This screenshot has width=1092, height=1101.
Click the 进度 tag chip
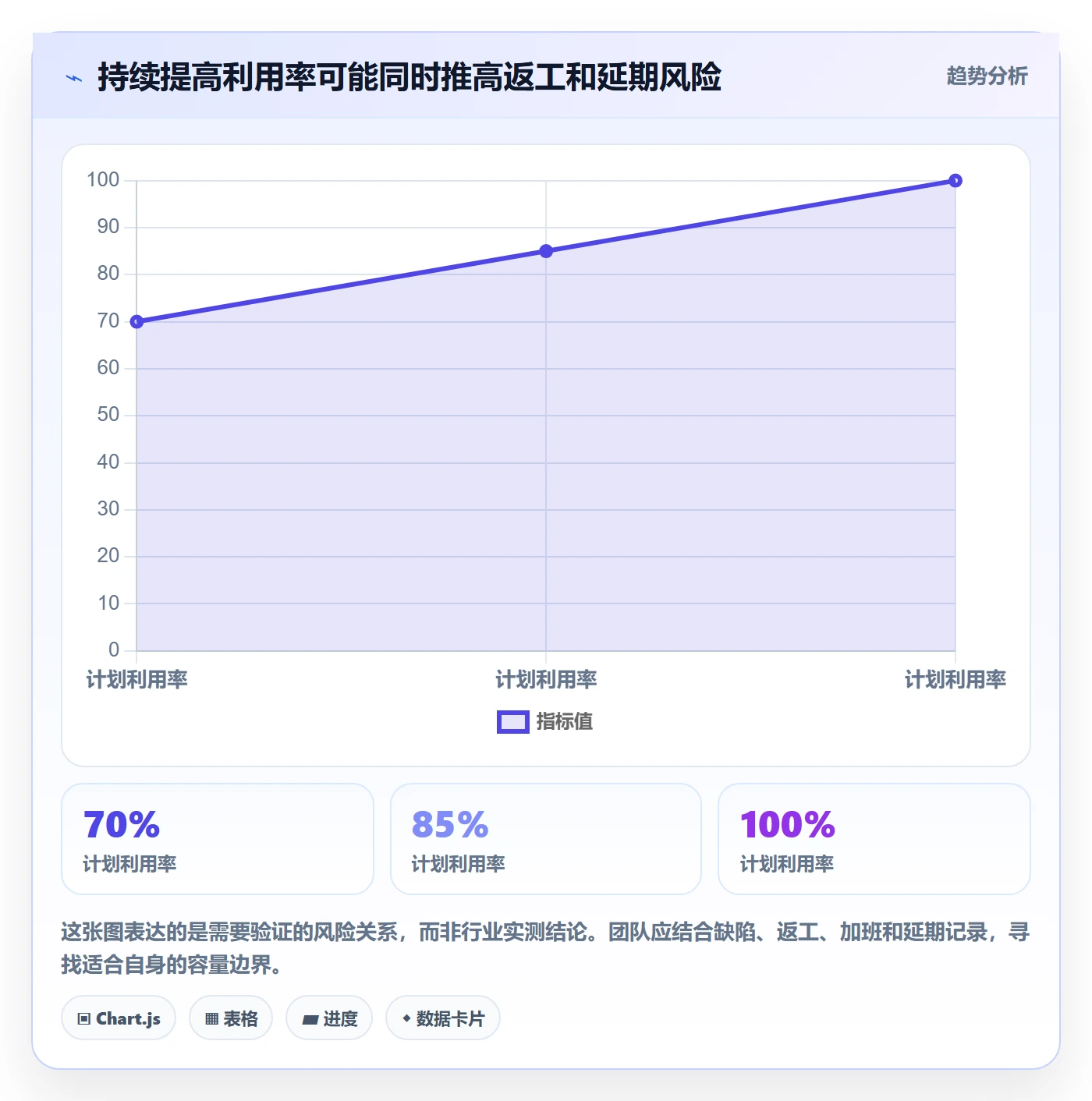pos(329,1018)
